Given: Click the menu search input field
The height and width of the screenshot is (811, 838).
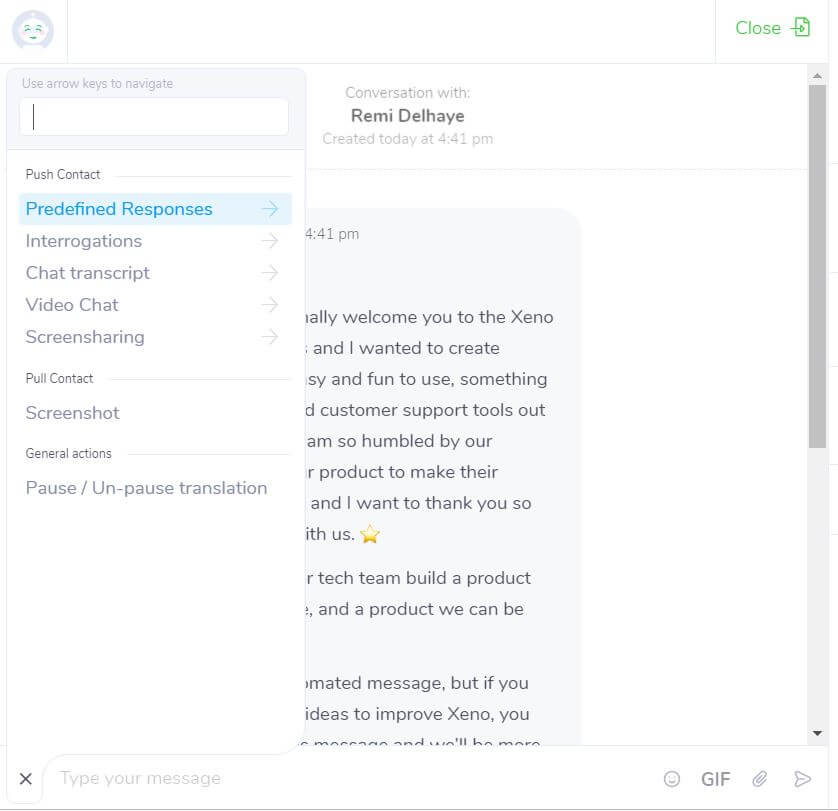Looking at the screenshot, I should [155, 117].
